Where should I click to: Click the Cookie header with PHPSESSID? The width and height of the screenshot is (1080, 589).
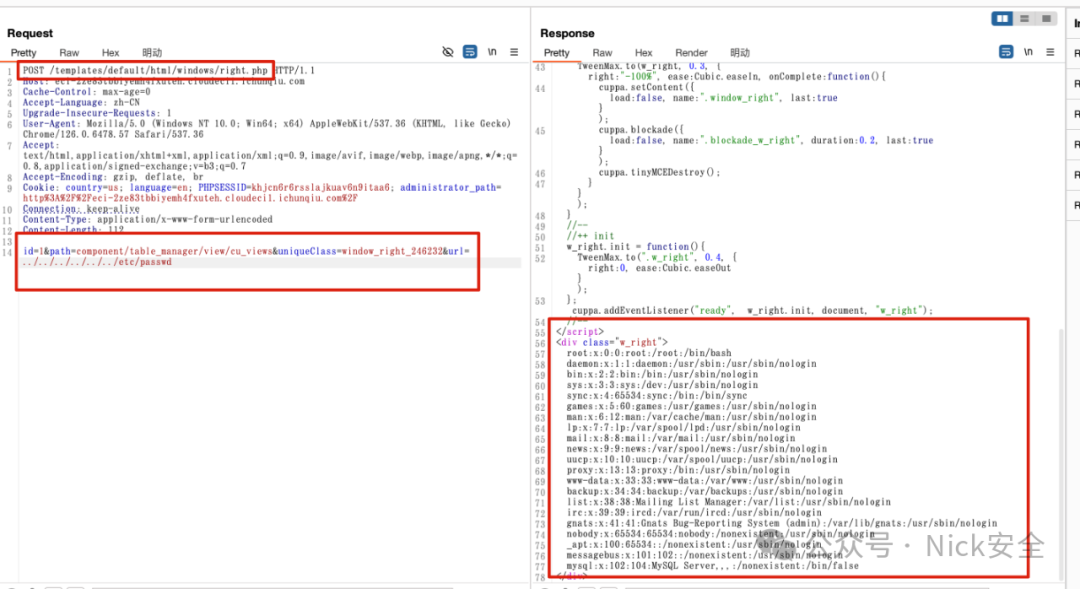pyautogui.click(x=262, y=193)
